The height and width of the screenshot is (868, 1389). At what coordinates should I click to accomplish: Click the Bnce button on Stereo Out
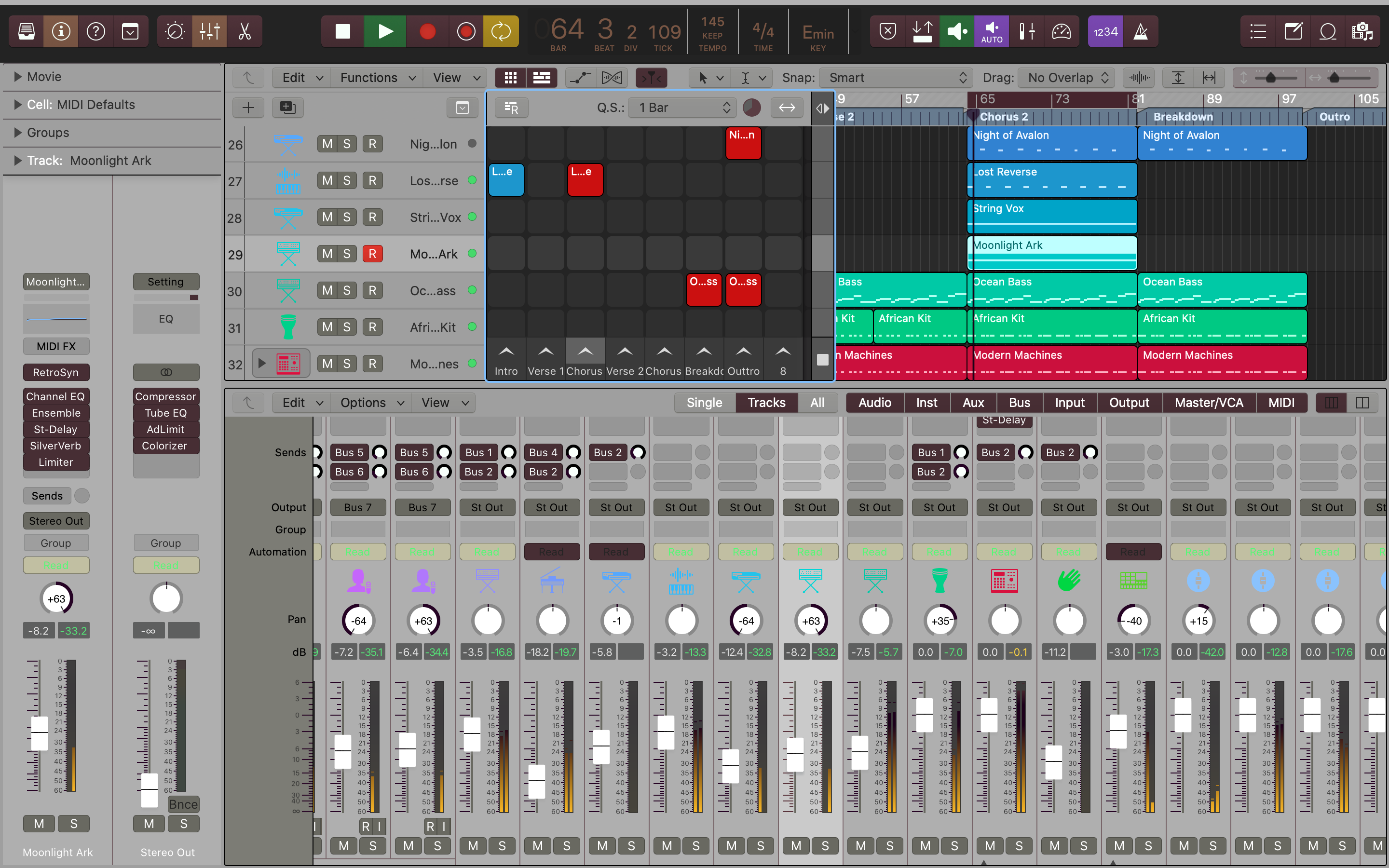[183, 804]
